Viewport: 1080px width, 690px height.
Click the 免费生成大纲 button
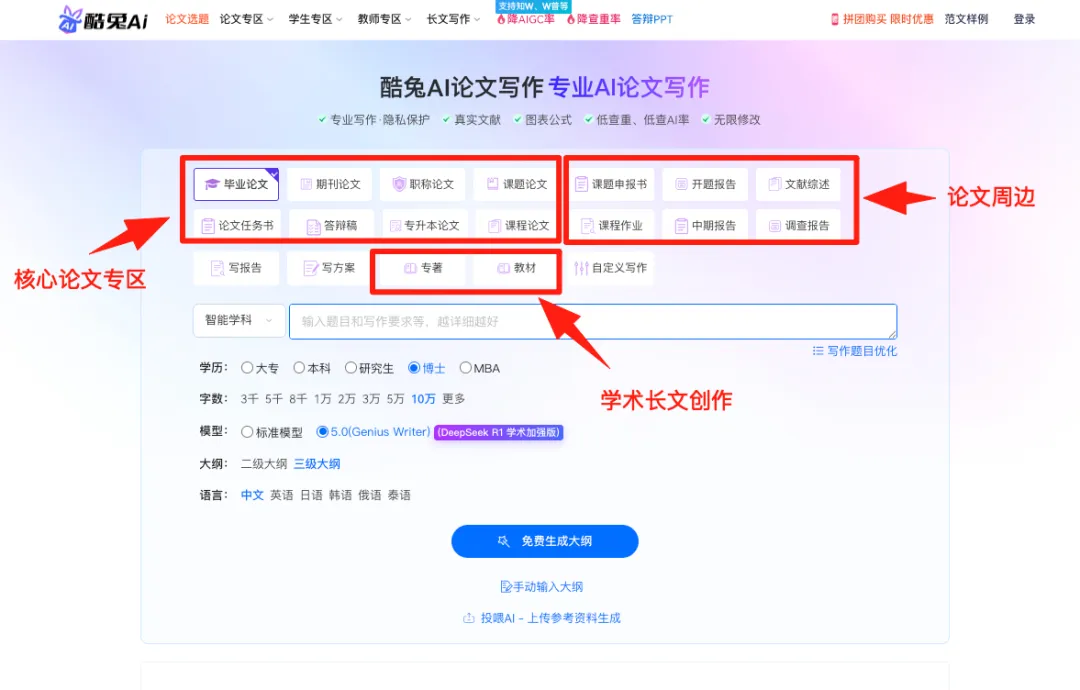tap(545, 541)
